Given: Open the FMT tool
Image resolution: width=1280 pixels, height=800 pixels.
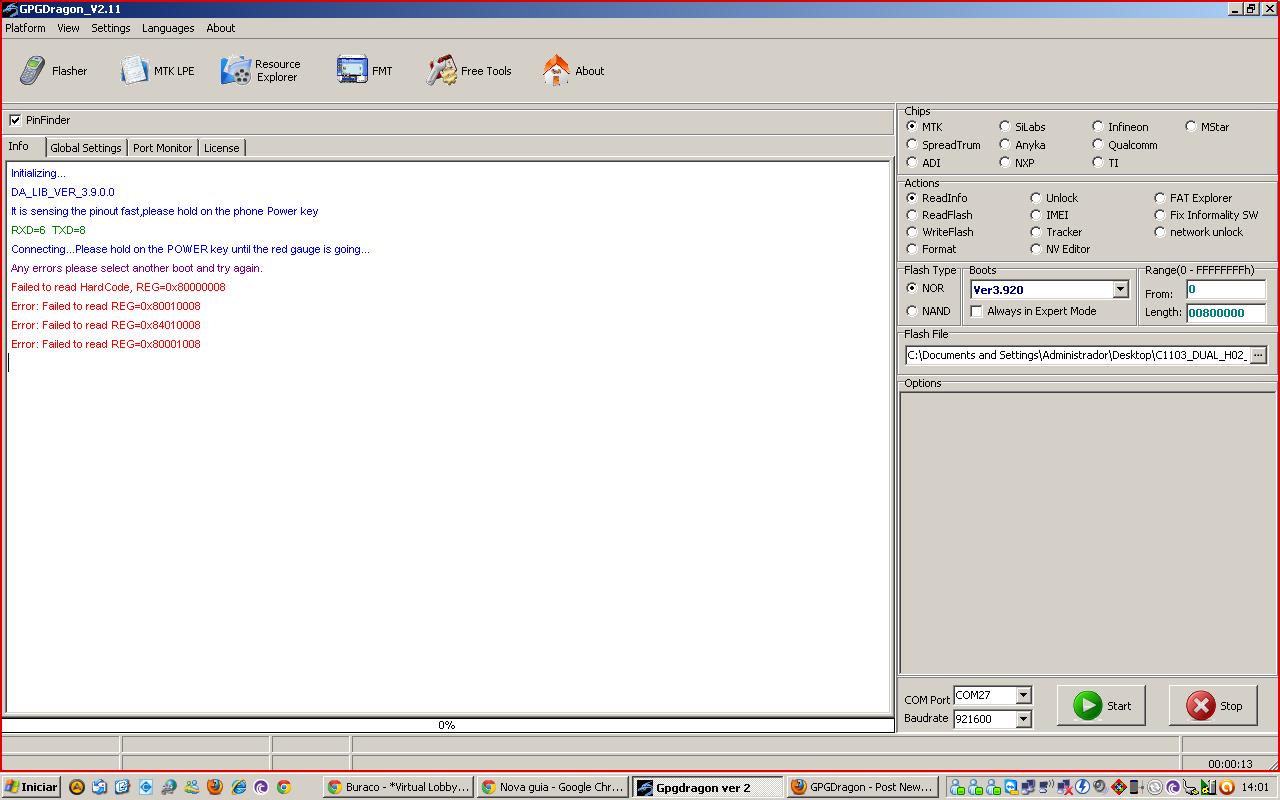Looking at the screenshot, I should click(x=365, y=71).
